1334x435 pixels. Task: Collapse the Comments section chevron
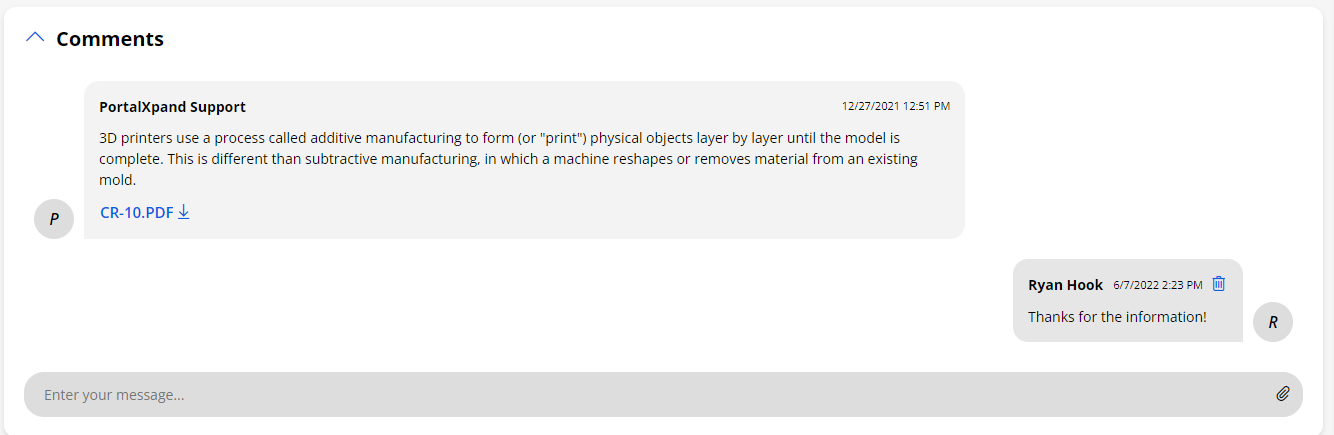35,38
